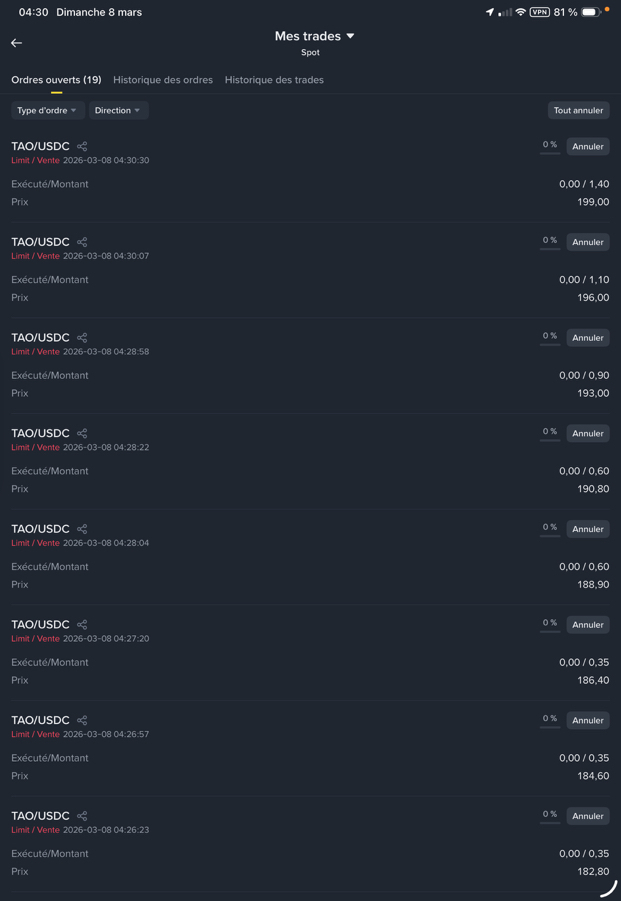Share the TAO/USDC order priced 184,60
This screenshot has width=621, height=901.
click(82, 721)
